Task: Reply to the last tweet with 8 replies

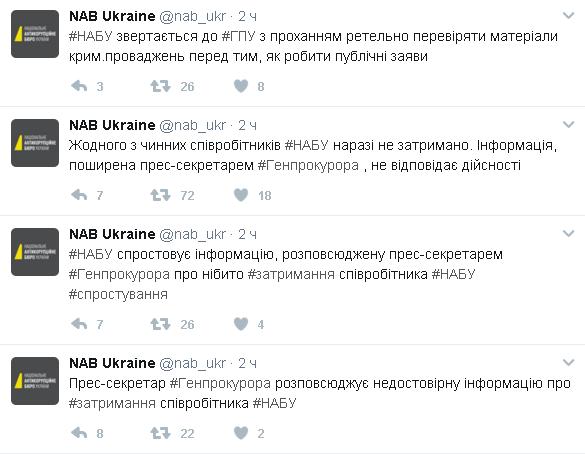Action: point(79,433)
